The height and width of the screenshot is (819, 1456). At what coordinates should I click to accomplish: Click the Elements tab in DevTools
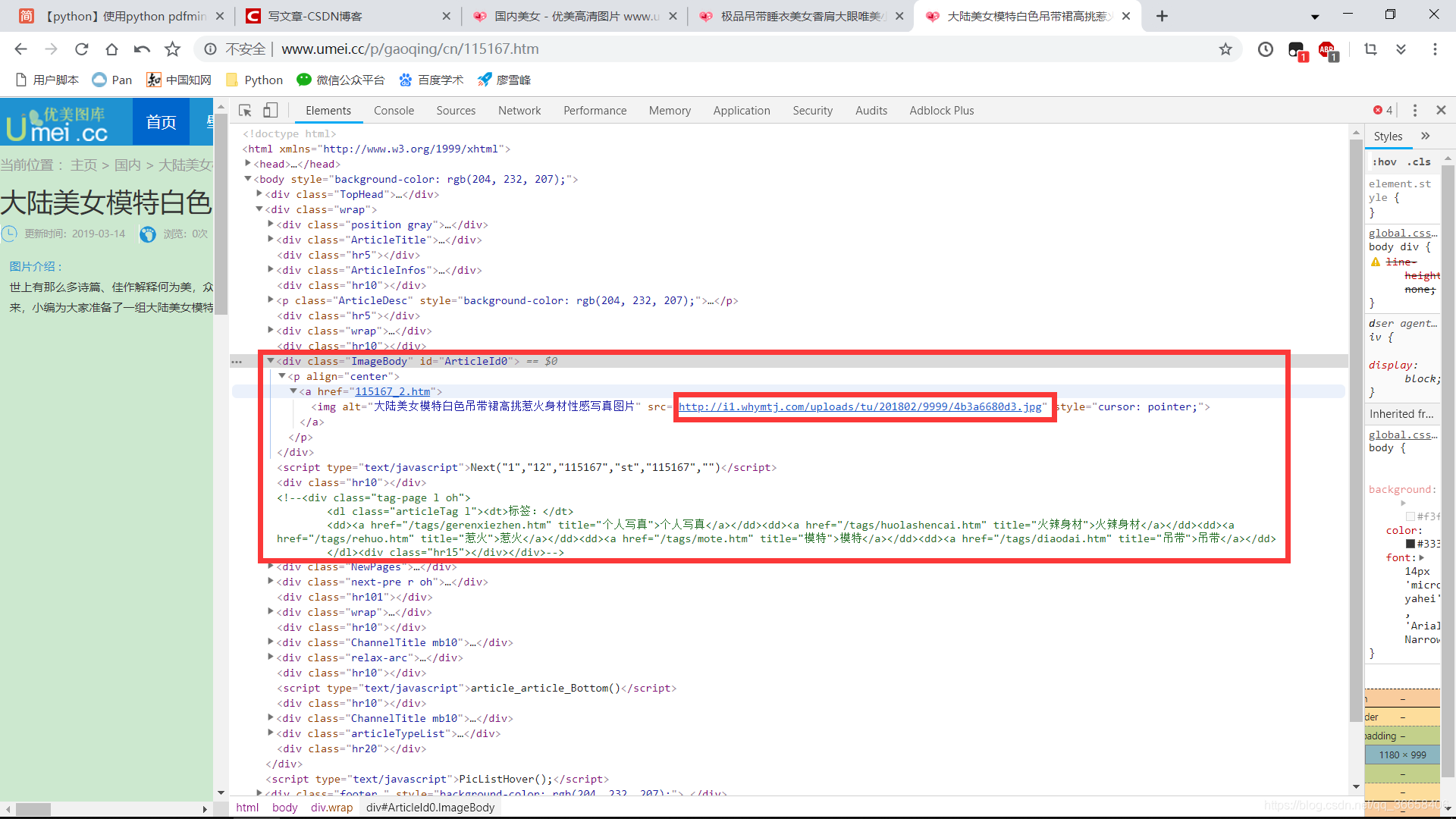point(328,110)
